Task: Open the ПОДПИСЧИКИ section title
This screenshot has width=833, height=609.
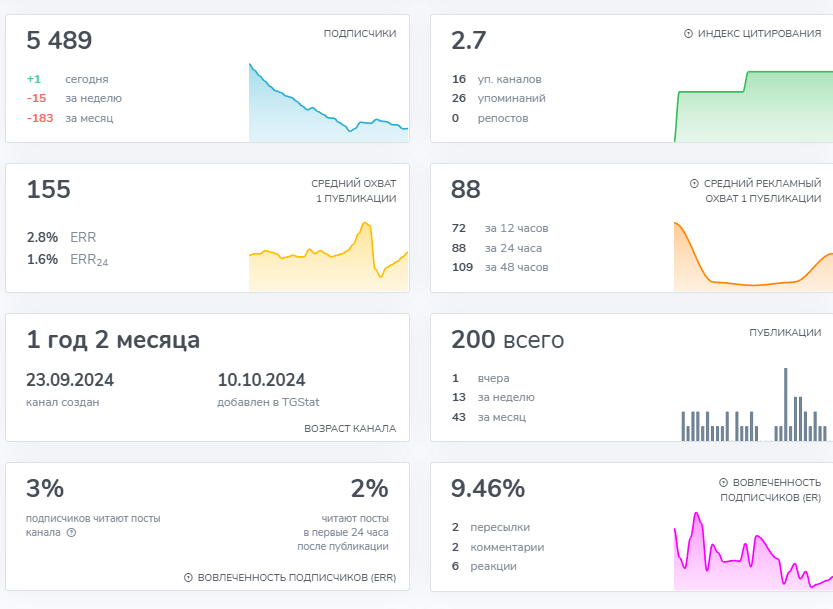Action: pos(359,34)
